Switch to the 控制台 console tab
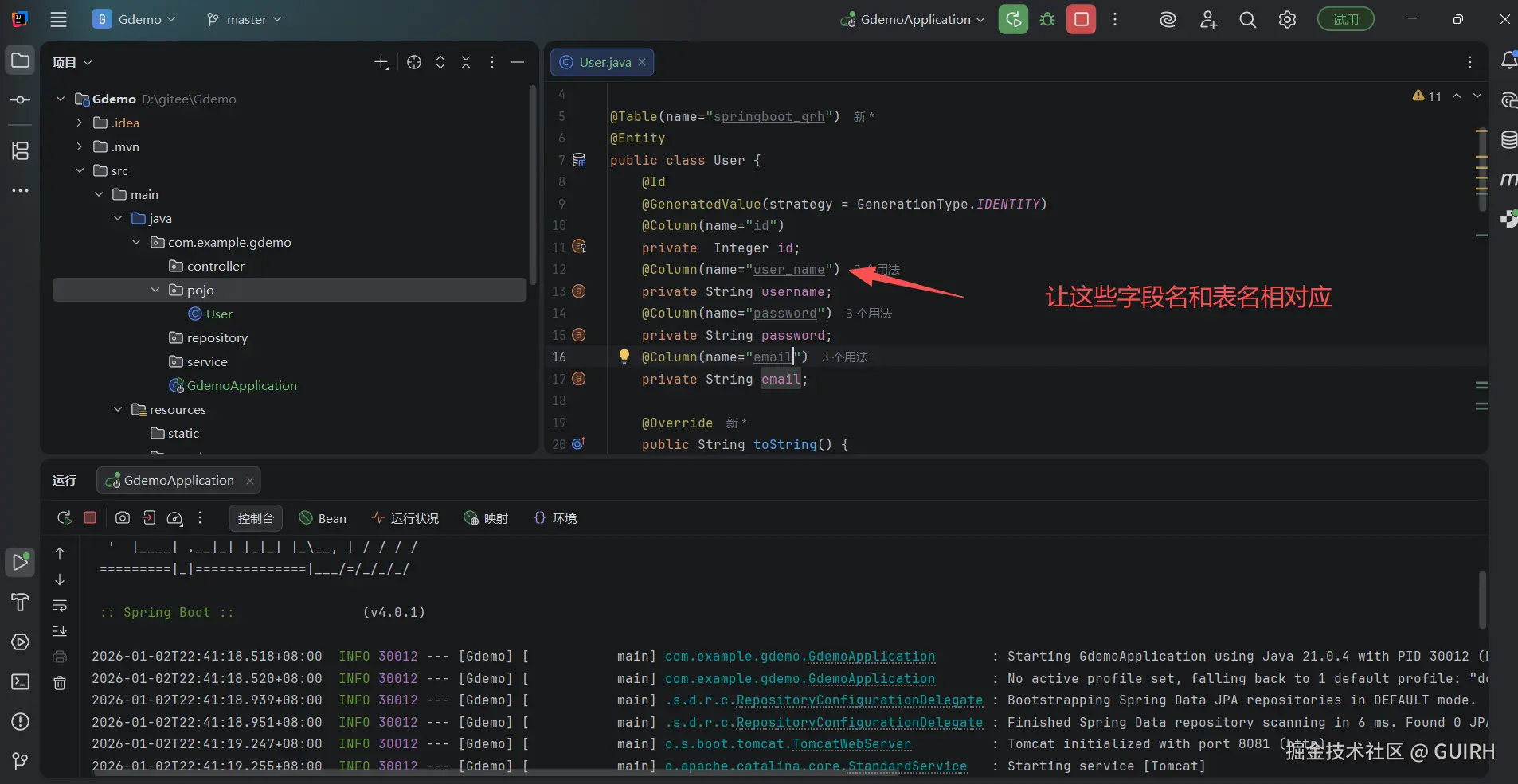Image resolution: width=1518 pixels, height=784 pixels. click(x=256, y=518)
